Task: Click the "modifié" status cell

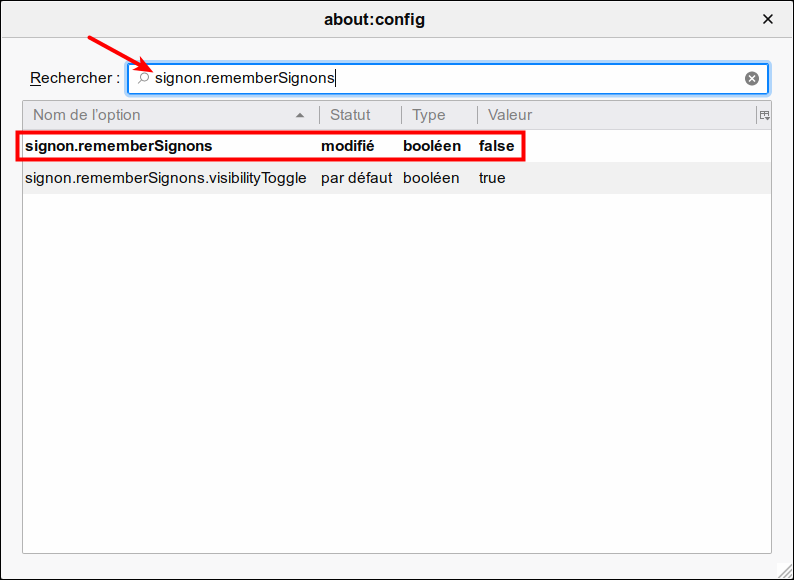Action: 347,146
